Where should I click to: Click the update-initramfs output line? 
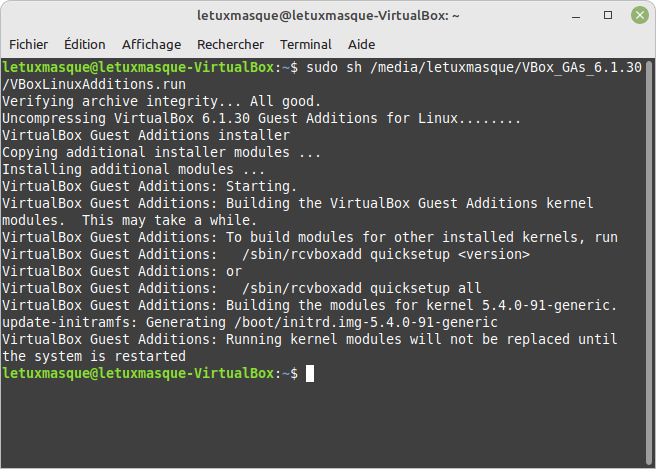[250, 323]
